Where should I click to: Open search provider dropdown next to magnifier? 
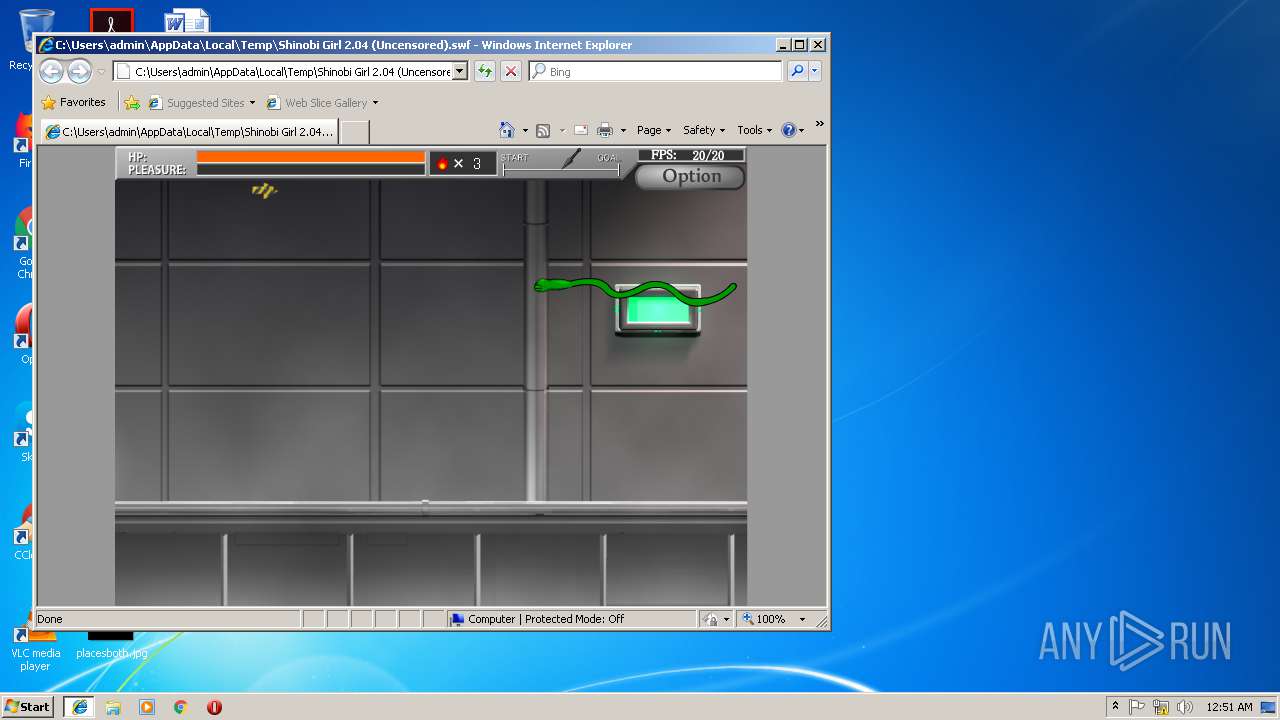click(815, 71)
